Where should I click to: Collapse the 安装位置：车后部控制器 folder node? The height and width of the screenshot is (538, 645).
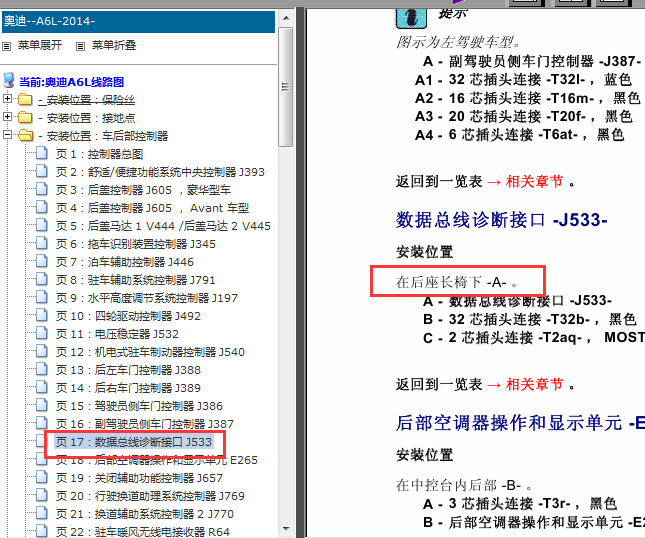click(x=7, y=134)
